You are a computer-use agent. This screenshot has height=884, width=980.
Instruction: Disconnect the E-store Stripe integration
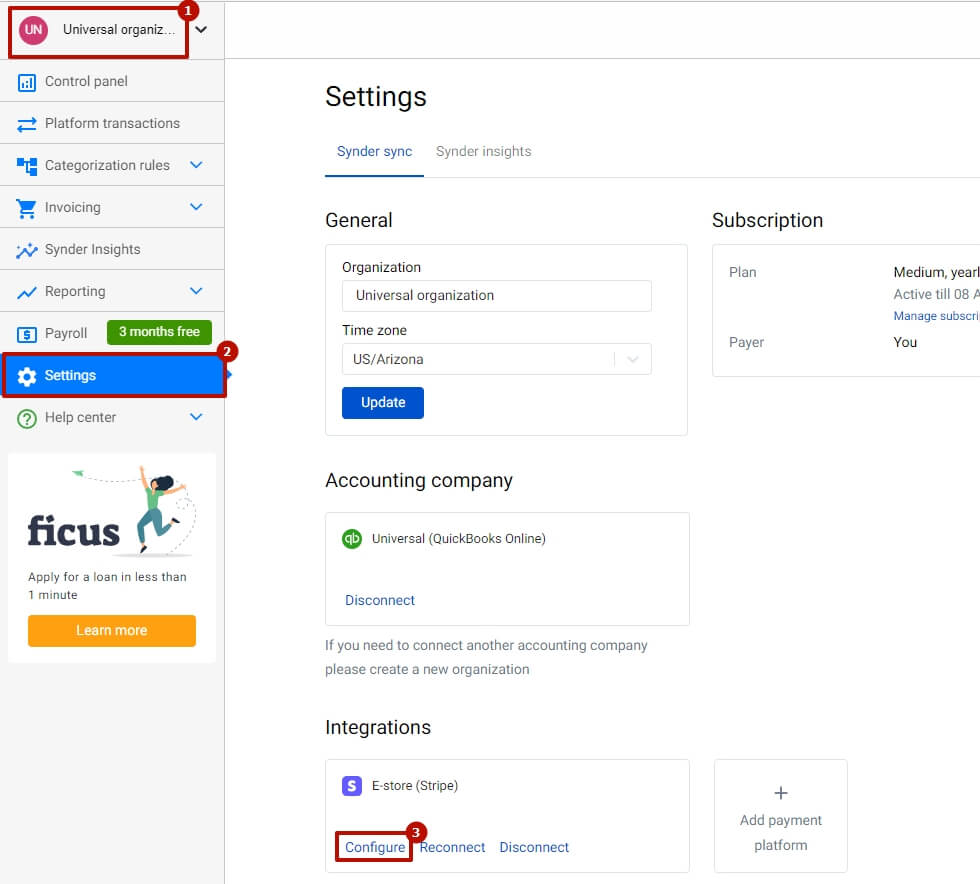pyautogui.click(x=534, y=847)
